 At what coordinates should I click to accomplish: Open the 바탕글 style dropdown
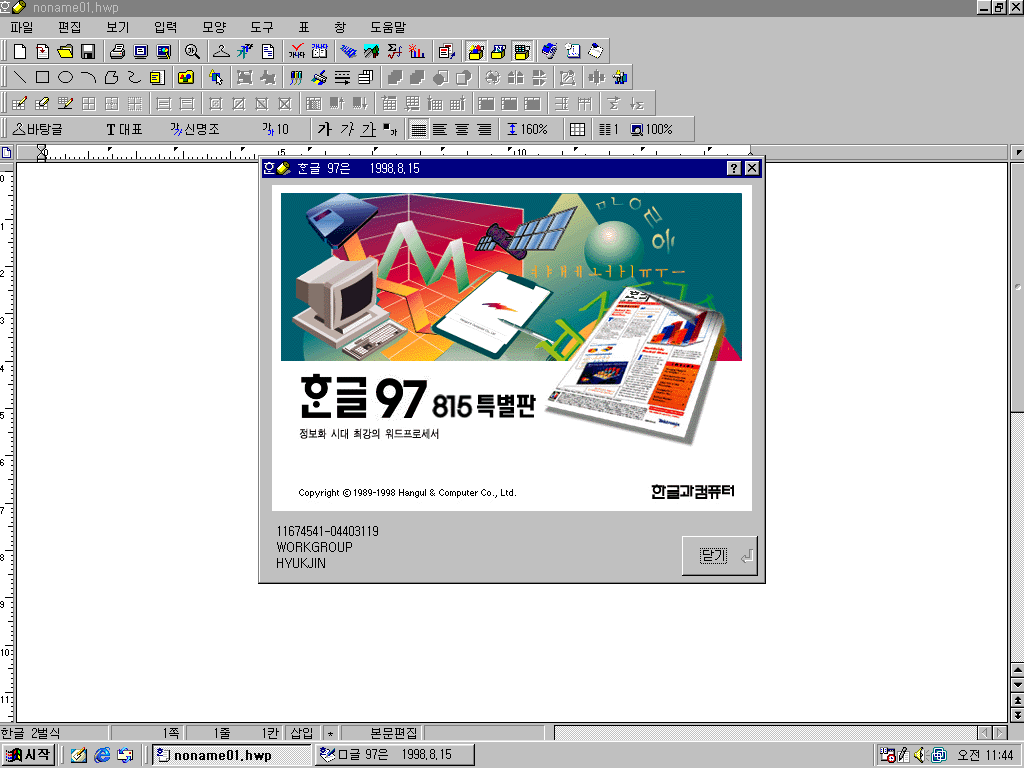[39, 129]
